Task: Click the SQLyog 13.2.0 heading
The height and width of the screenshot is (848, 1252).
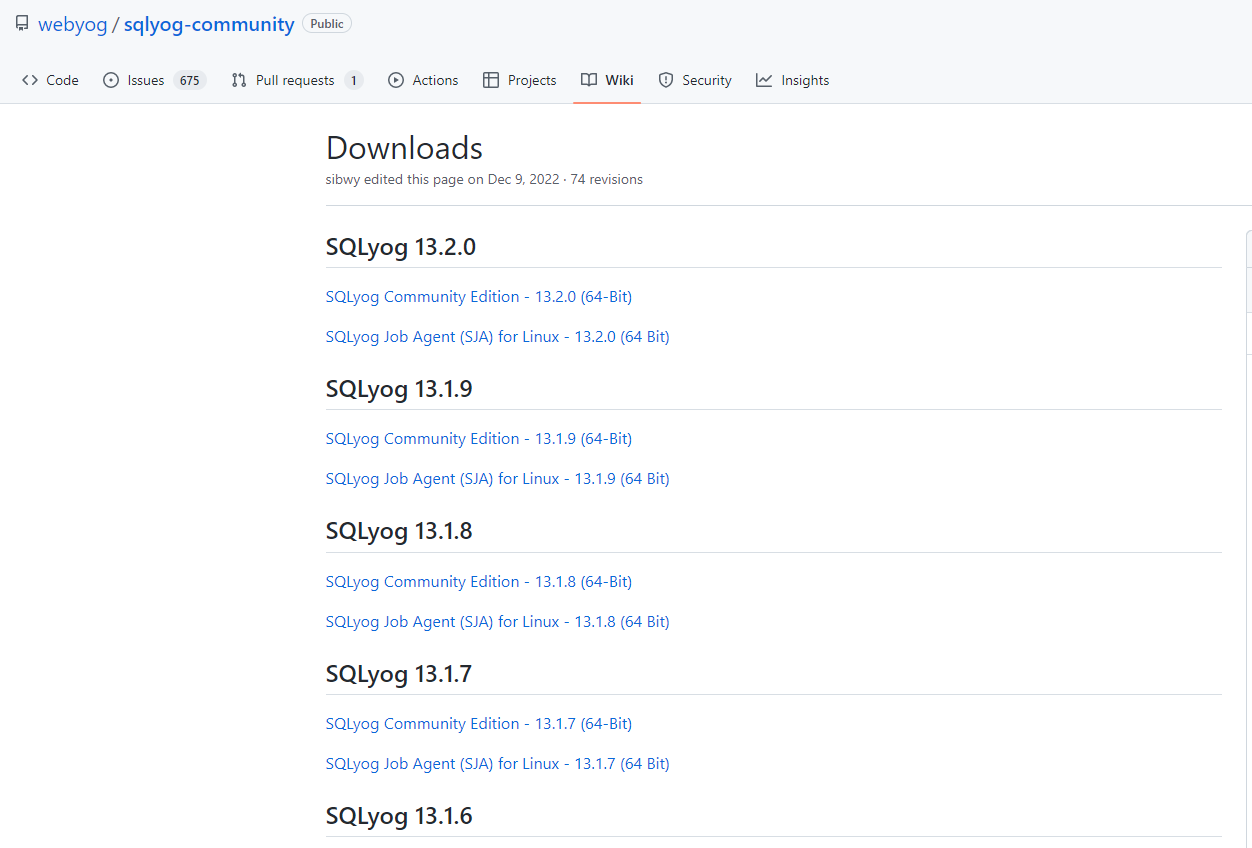Action: (401, 247)
